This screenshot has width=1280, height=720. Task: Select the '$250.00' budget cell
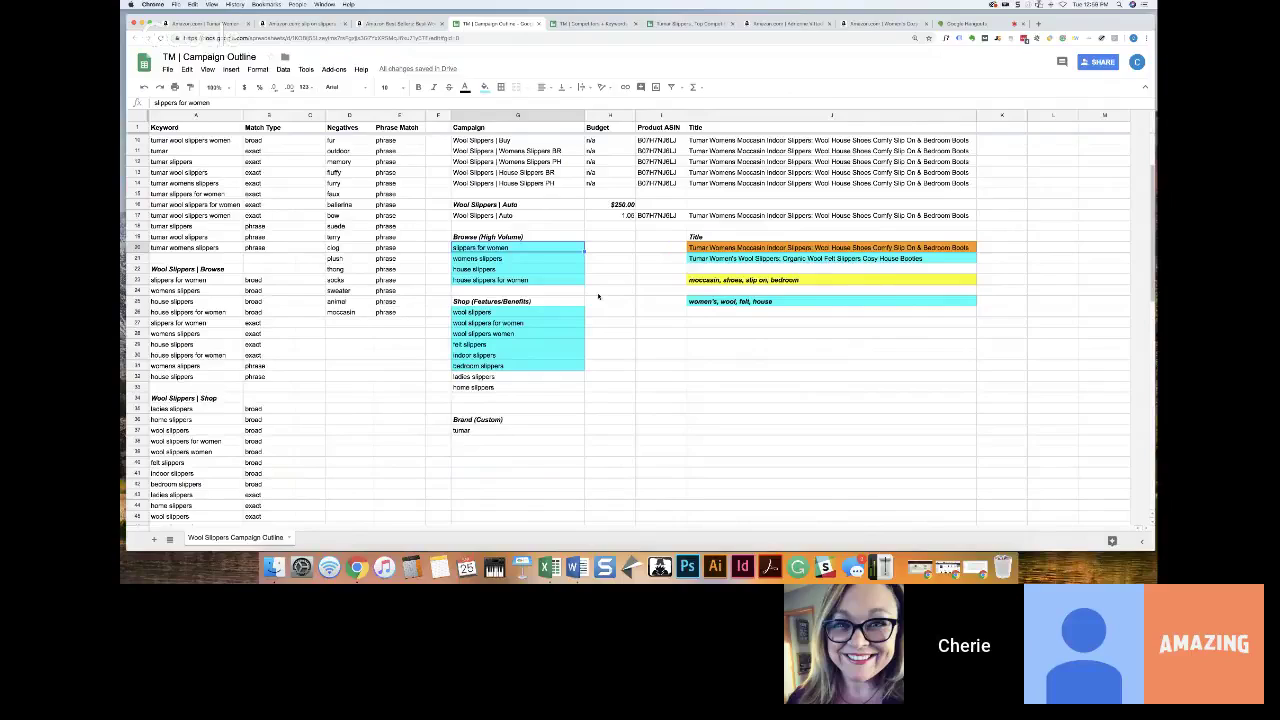[x=610, y=205]
